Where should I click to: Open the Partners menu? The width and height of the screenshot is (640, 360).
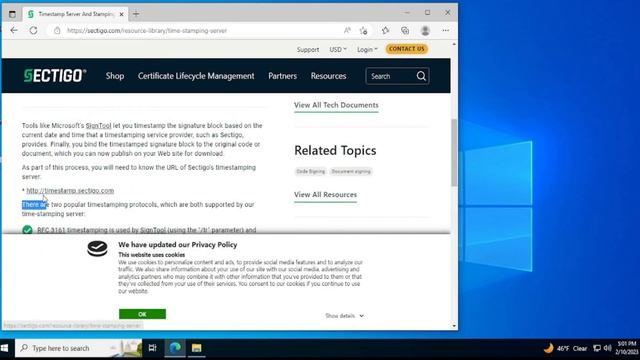[282, 76]
